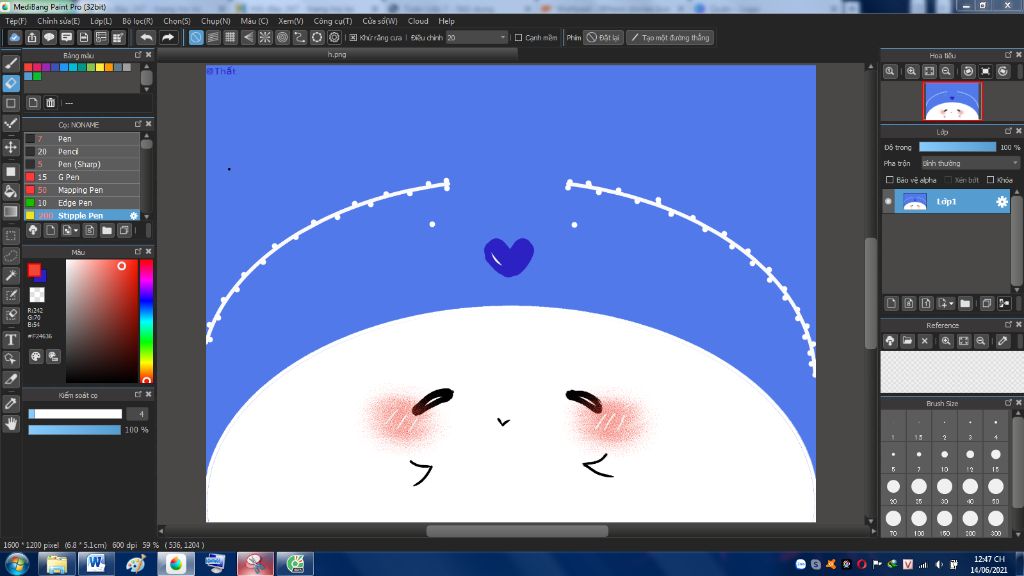This screenshot has height=576, width=1024.
Task: Open the Công cụ(T) menu
Action: (x=332, y=21)
